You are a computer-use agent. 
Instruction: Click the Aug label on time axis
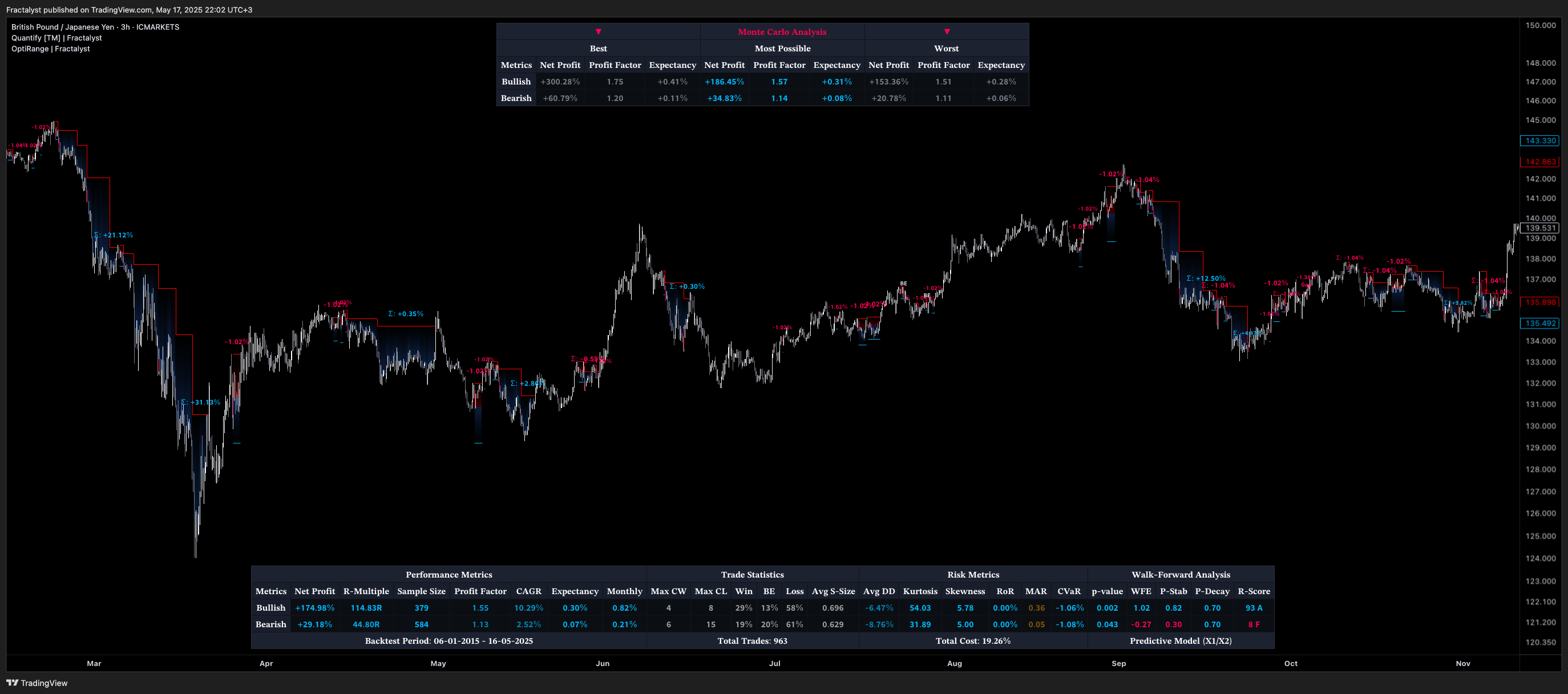[x=955, y=664]
